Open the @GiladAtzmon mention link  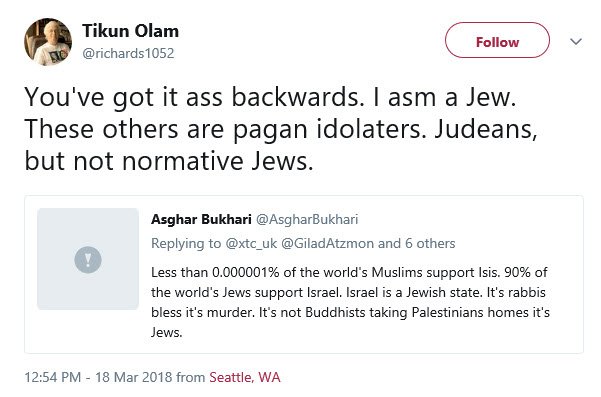(x=327, y=243)
